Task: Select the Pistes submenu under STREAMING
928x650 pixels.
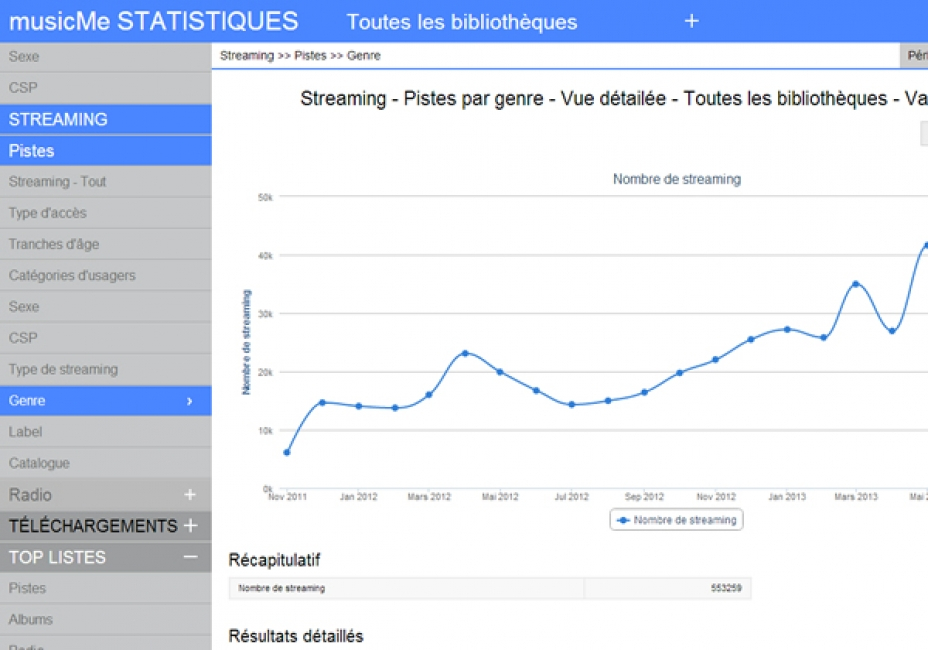Action: pyautogui.click(x=105, y=150)
